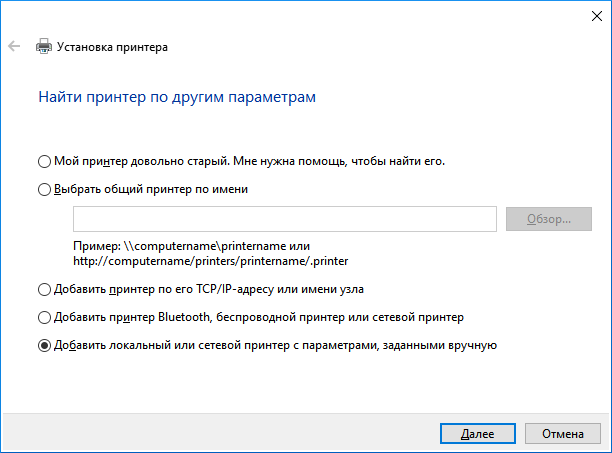Choose 'Выбрать общий принтер по имени' option
The height and width of the screenshot is (453, 612).
[43, 188]
